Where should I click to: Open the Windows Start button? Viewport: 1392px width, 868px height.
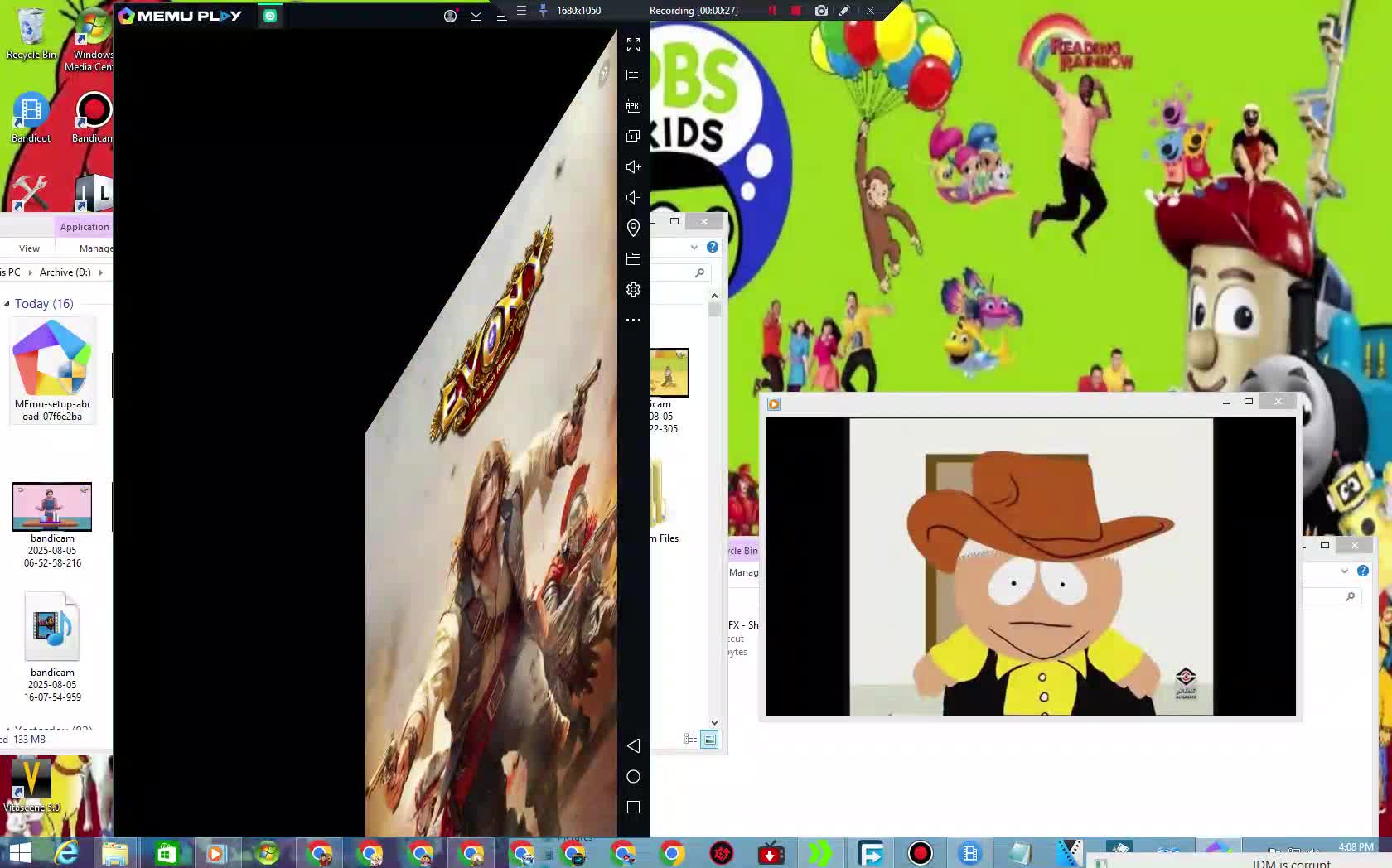tap(20, 853)
